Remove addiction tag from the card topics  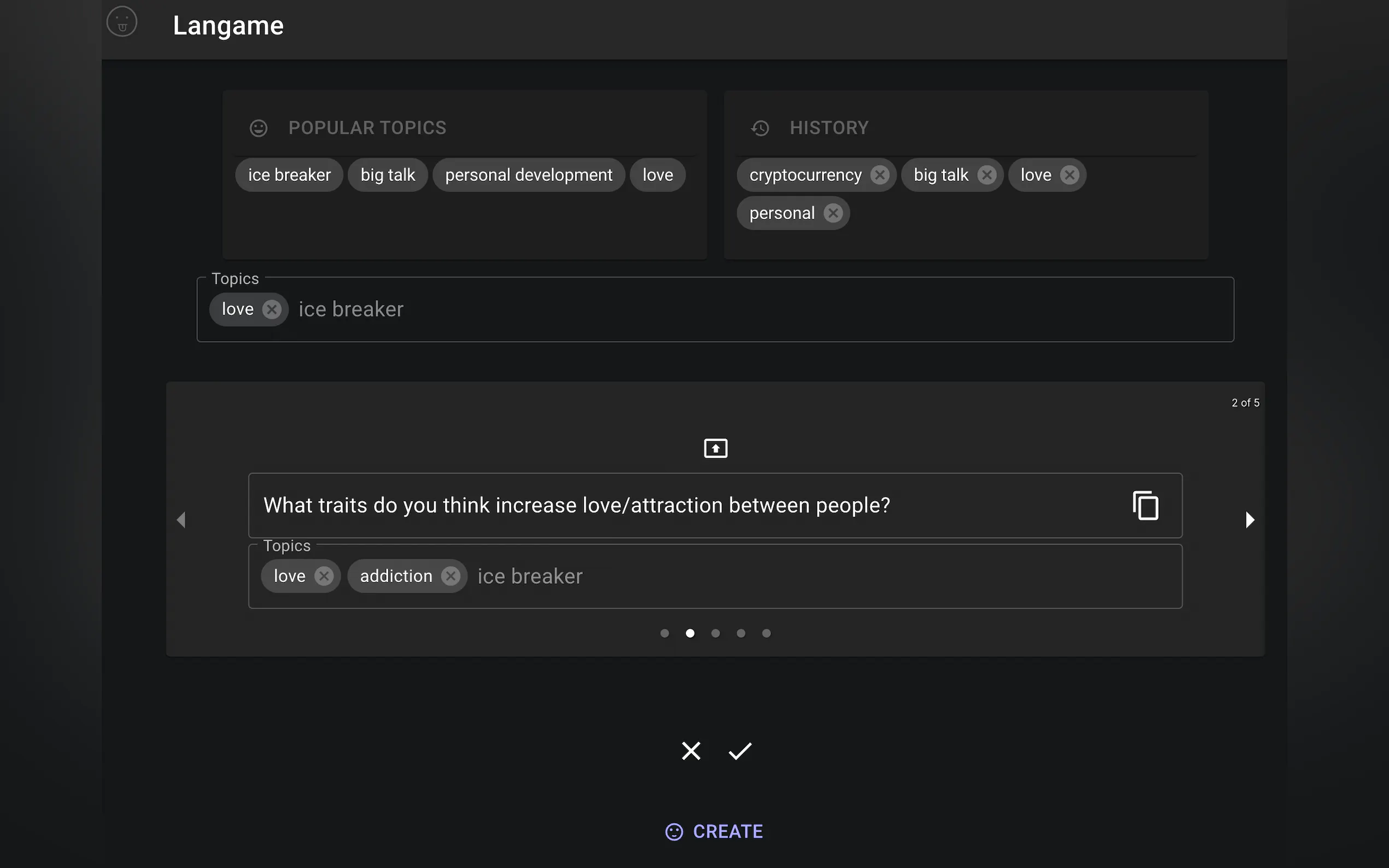pos(451,576)
